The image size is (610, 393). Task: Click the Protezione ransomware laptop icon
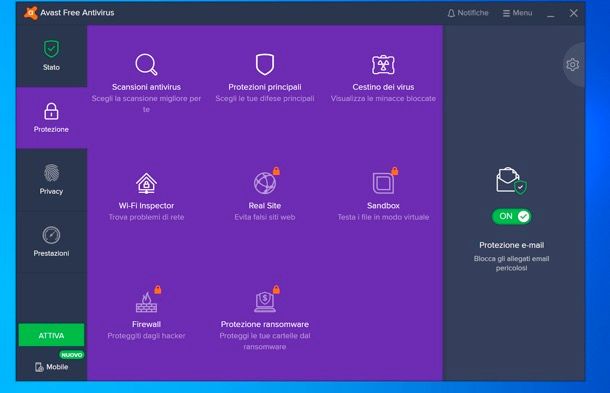265,302
